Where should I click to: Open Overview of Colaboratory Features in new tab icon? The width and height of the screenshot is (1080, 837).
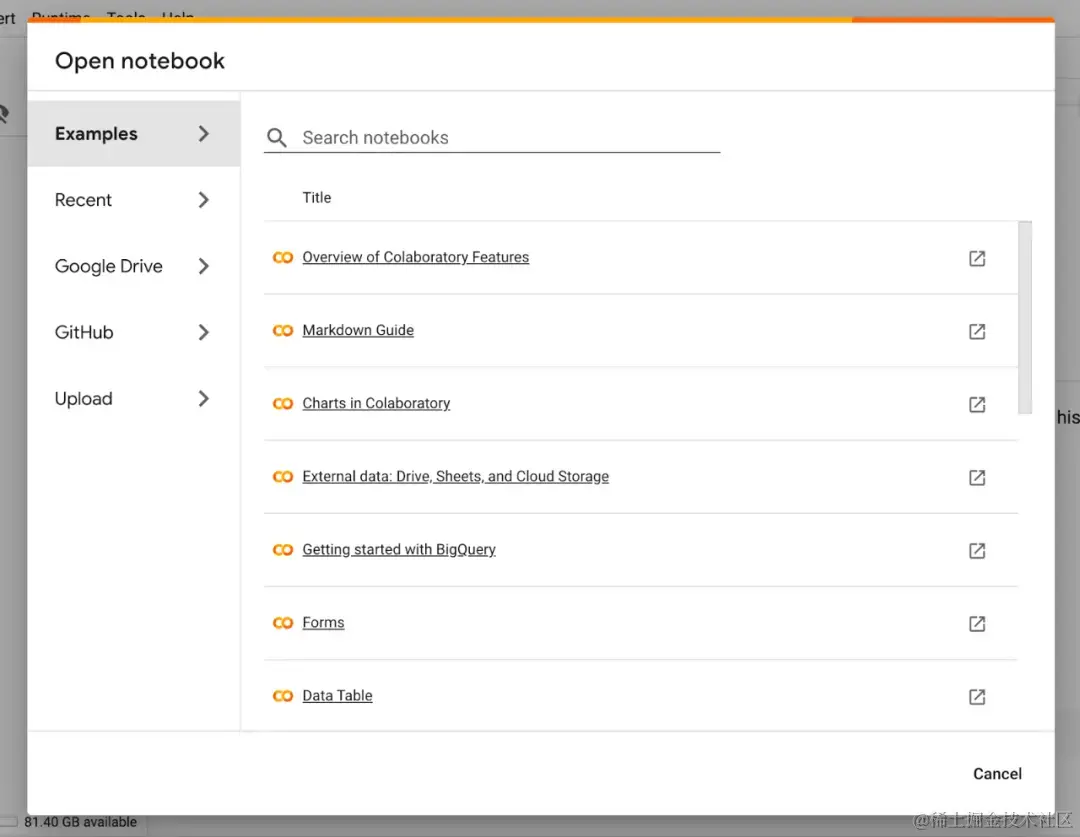point(977,258)
